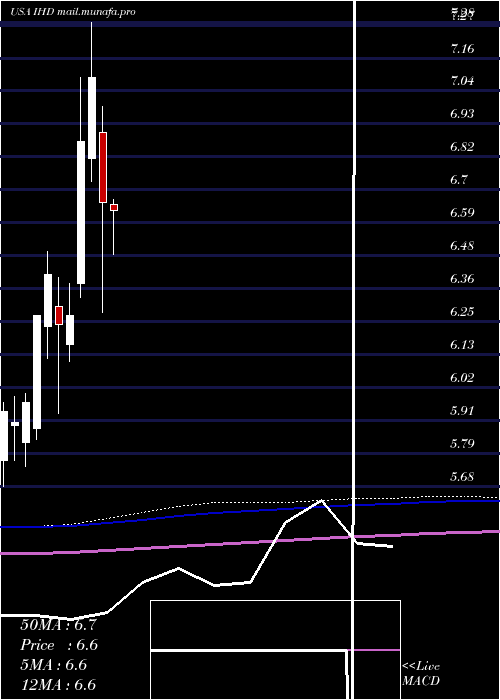The height and width of the screenshot is (700, 500).
Task: Click the 5.79 price axis label
Action: [x=462, y=443]
